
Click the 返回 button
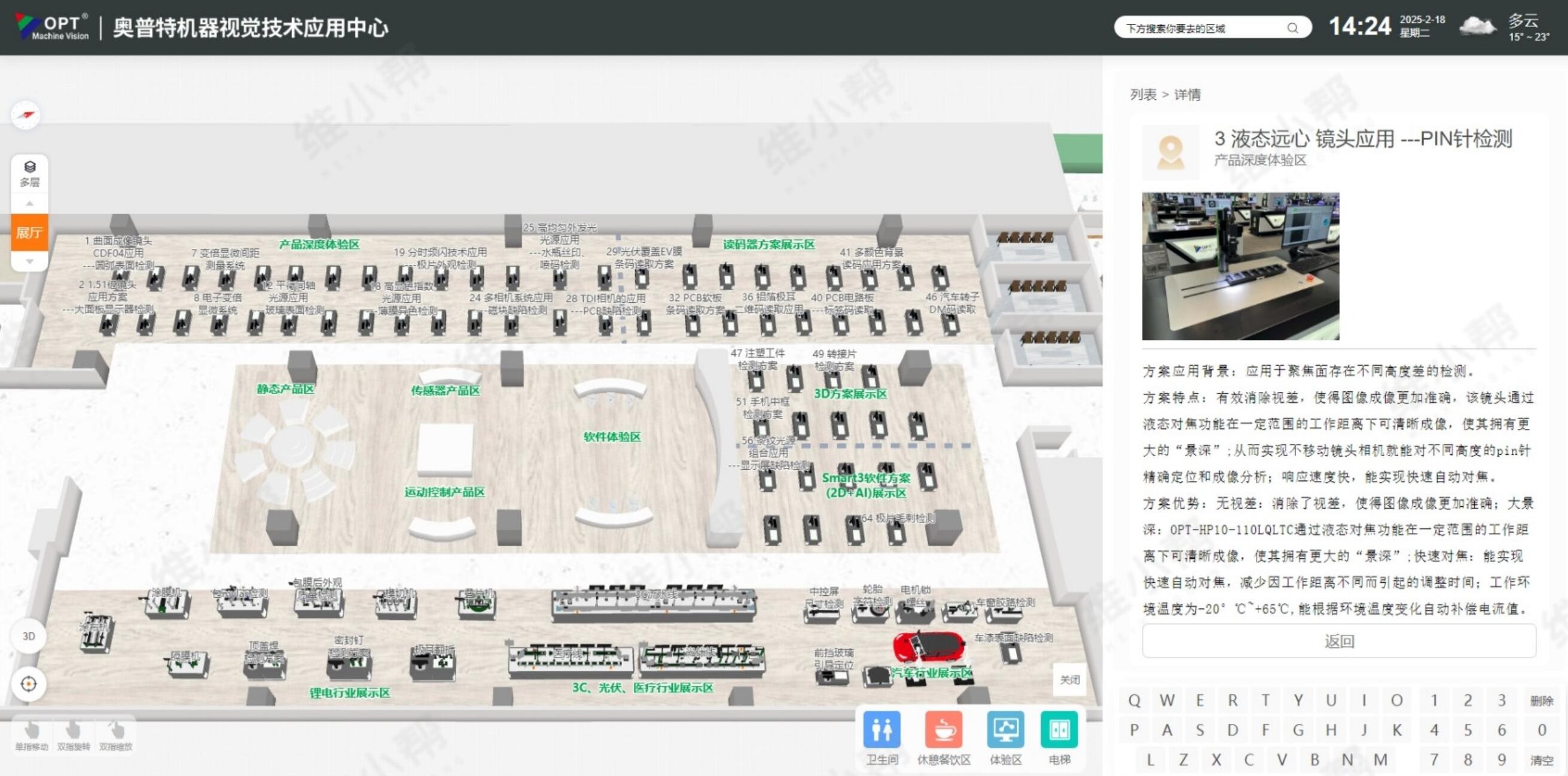coord(1338,641)
